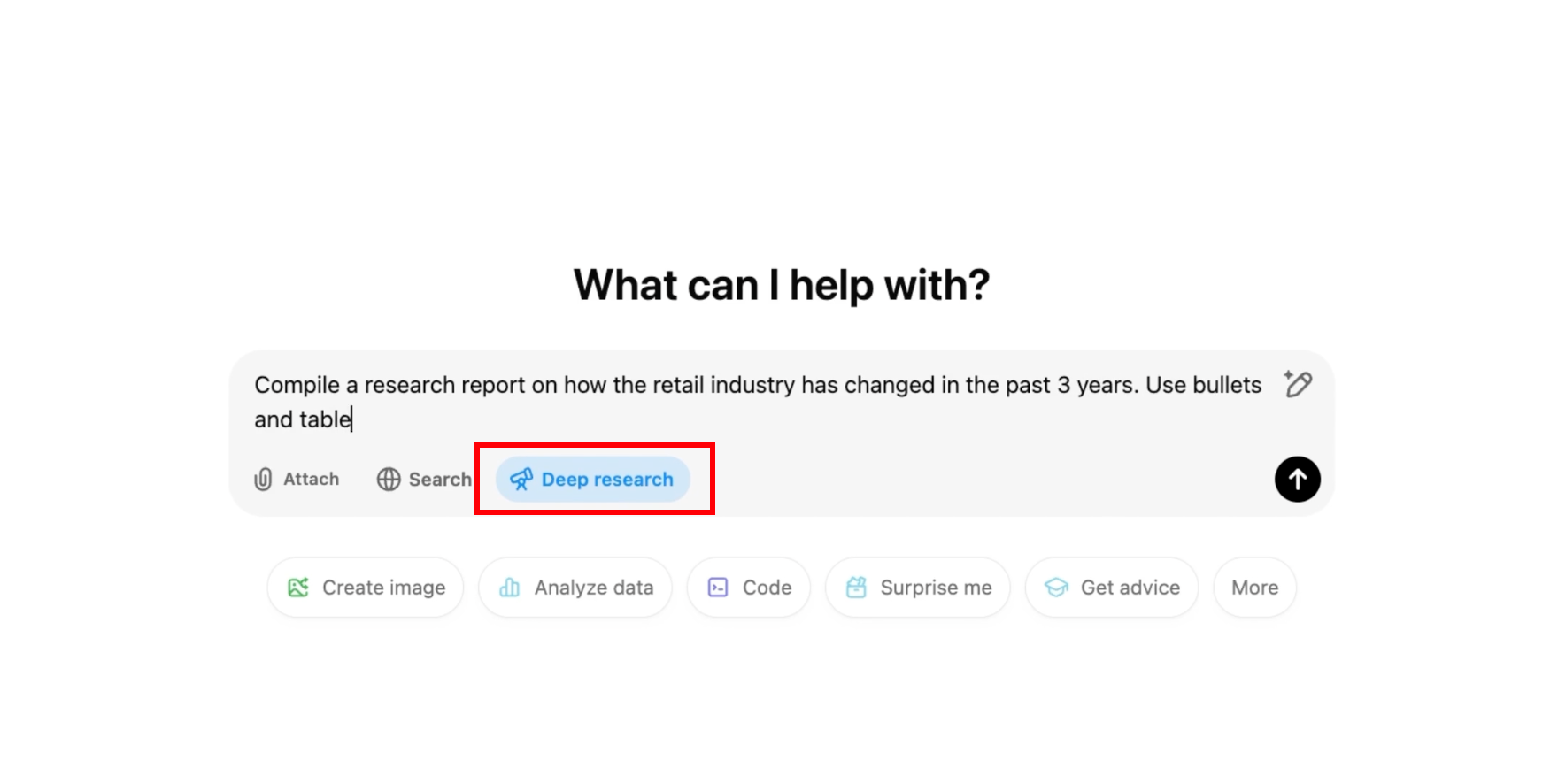Click the Create image picture icon
Screen dimensions: 1558x784
(x=298, y=588)
